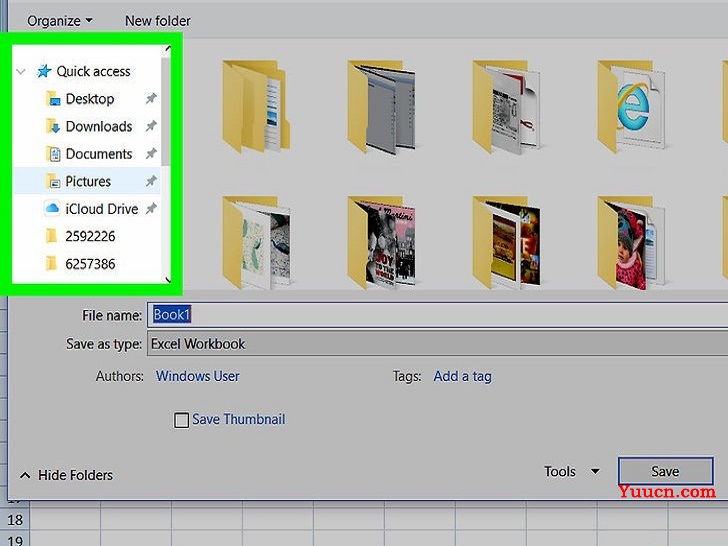The image size is (728, 546).
Task: Select the Pictures entry in Quick access
Action: [88, 181]
